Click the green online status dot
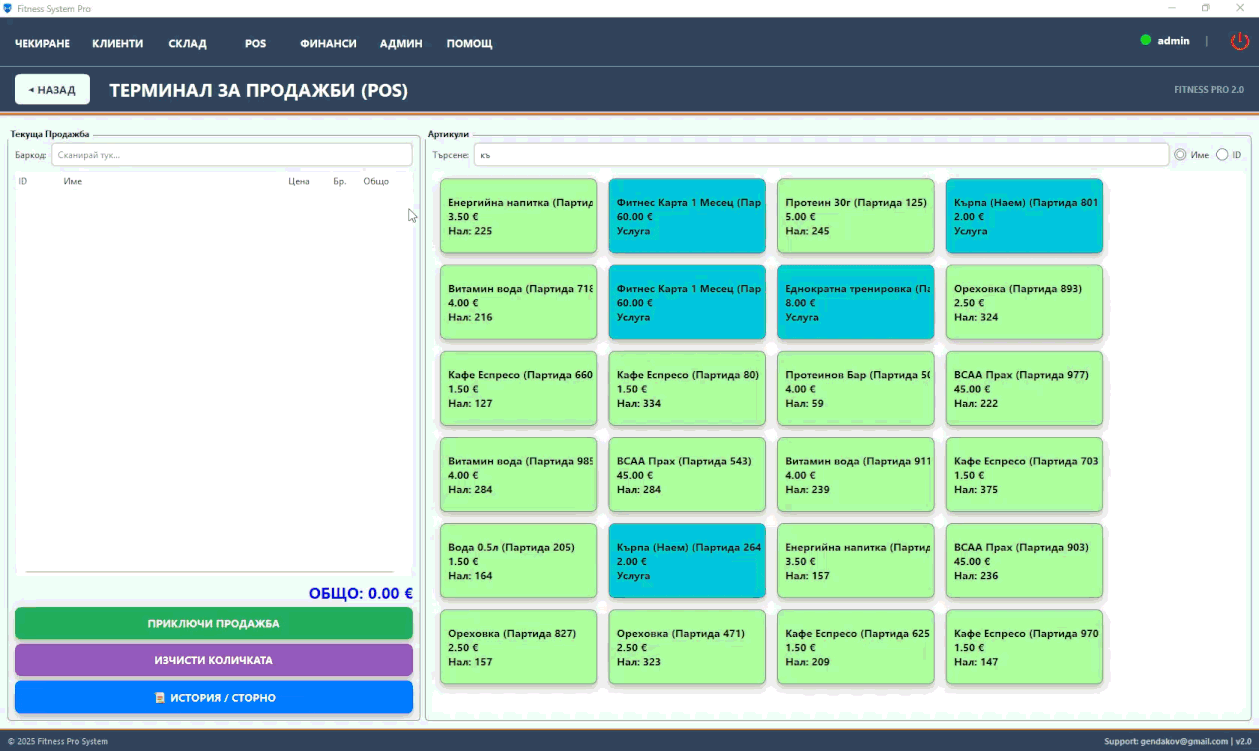The image size is (1259, 751). click(x=1145, y=41)
